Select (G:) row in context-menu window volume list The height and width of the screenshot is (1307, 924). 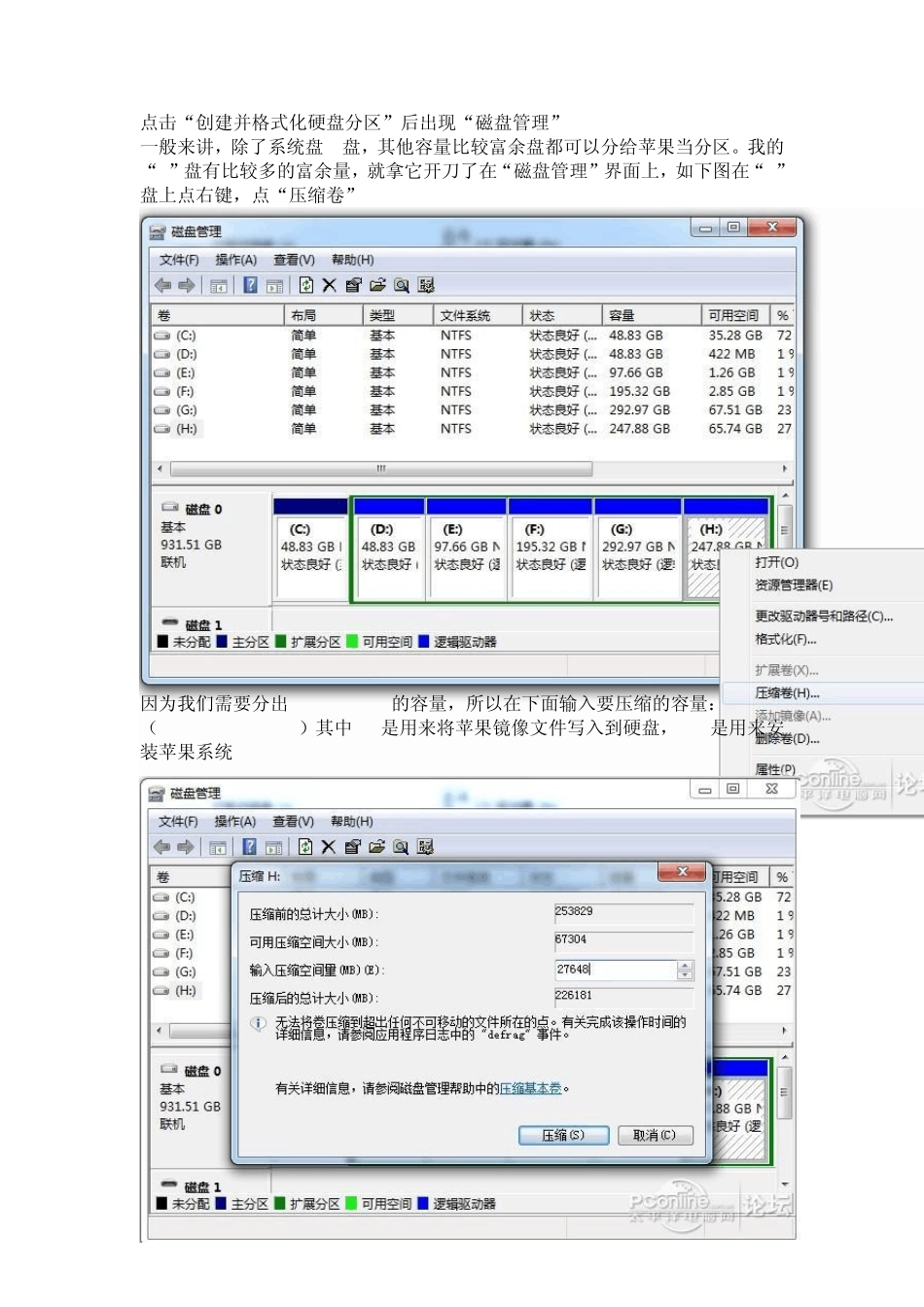pyautogui.click(x=473, y=410)
